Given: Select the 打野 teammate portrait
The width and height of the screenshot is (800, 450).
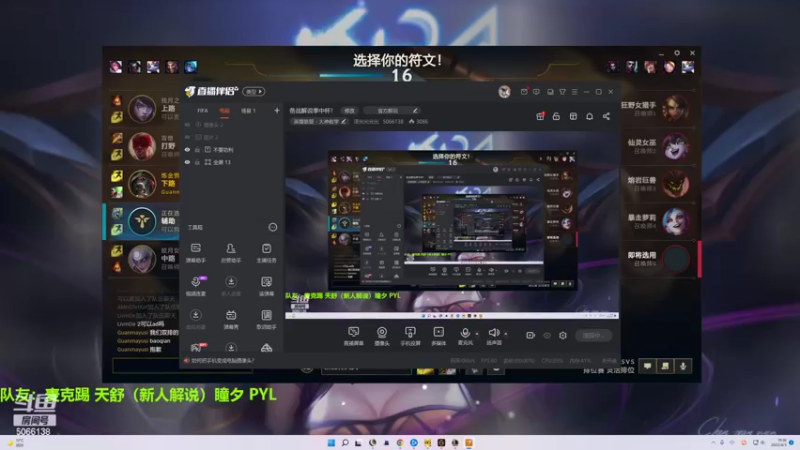Looking at the screenshot, I should point(142,146).
